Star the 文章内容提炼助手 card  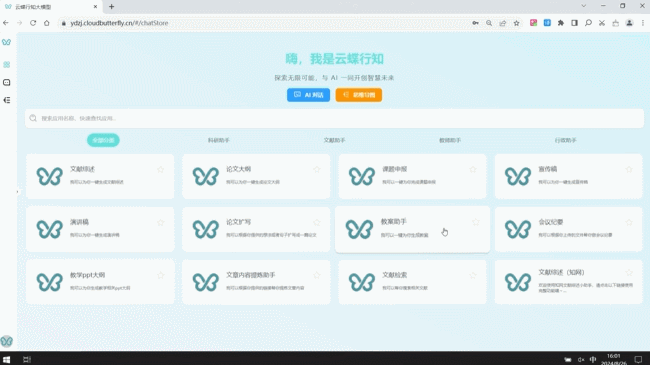[x=317, y=275]
